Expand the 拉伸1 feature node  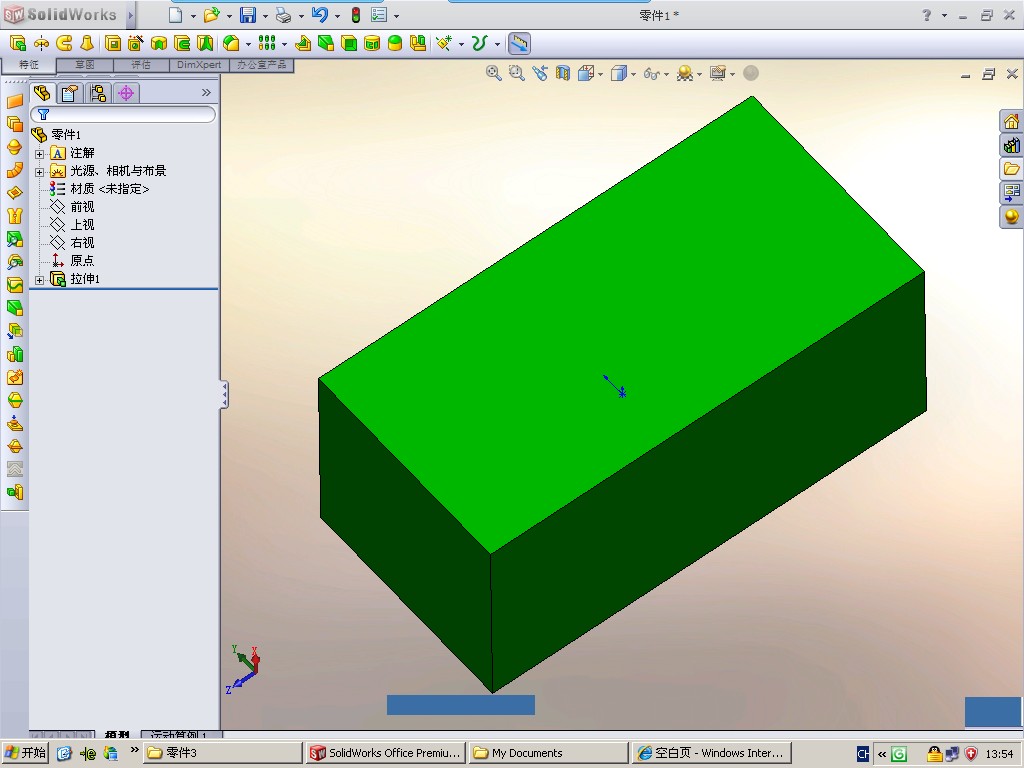click(x=39, y=280)
